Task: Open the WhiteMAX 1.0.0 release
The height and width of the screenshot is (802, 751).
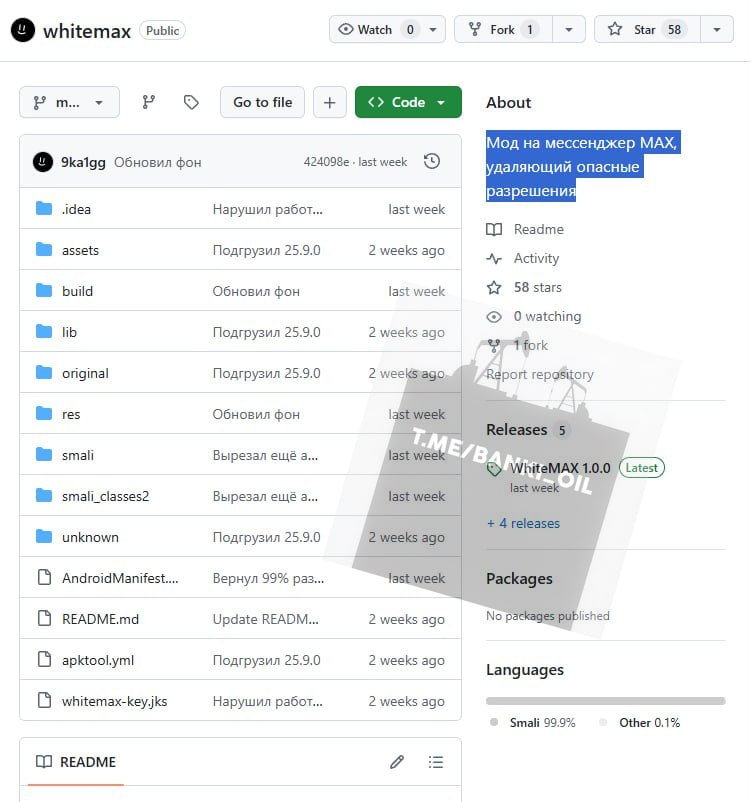Action: coord(560,468)
